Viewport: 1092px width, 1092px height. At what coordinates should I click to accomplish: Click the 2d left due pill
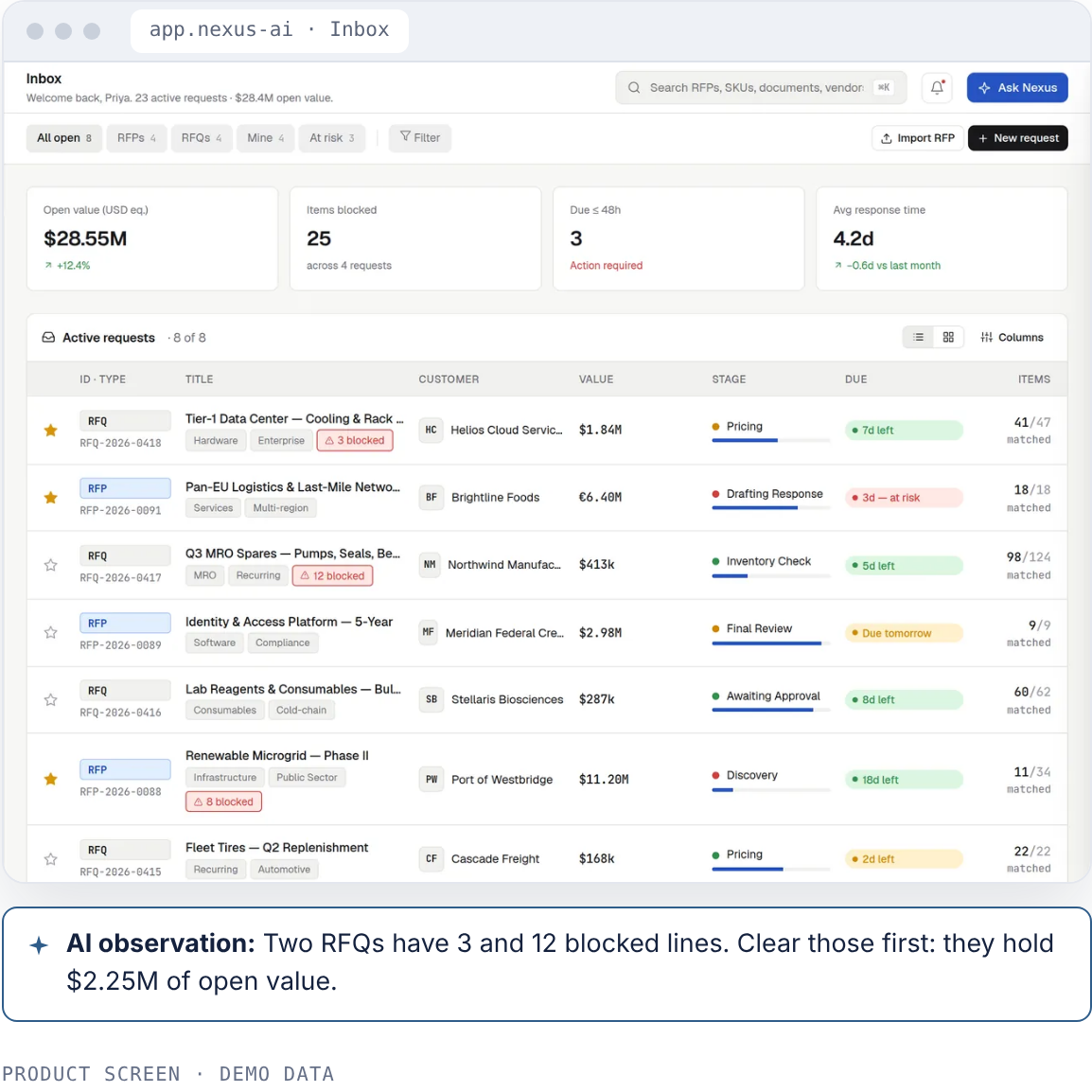pos(904,858)
